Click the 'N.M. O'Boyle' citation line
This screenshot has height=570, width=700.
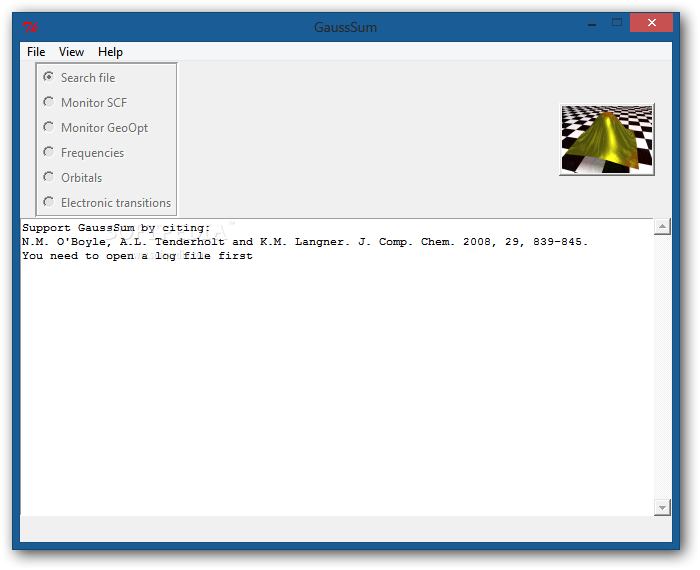(x=305, y=241)
